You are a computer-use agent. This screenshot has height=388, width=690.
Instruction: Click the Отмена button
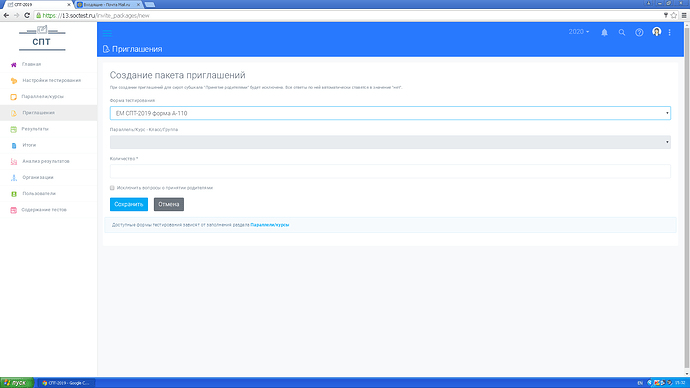pos(169,204)
